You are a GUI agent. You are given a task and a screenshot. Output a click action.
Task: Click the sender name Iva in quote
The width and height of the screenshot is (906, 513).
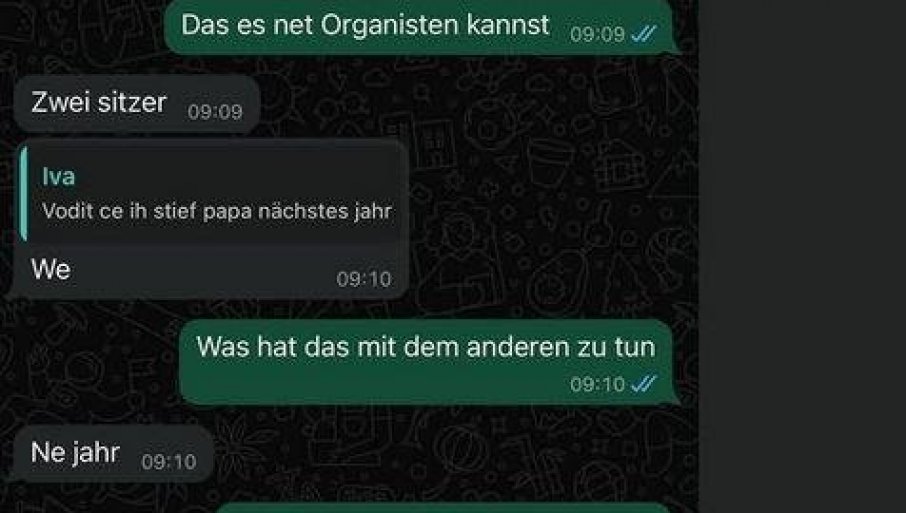click(x=58, y=177)
